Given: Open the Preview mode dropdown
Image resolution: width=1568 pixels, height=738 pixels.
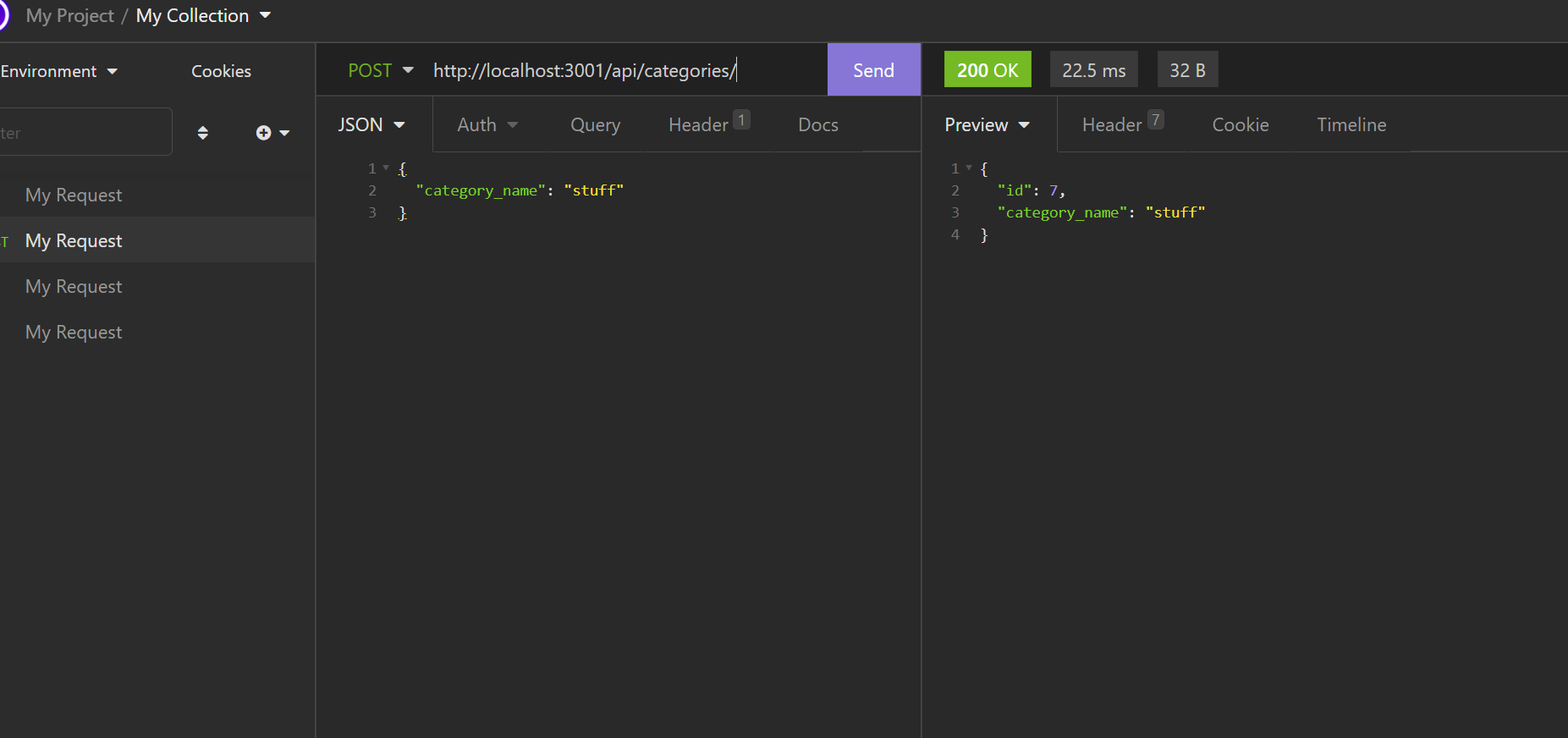Looking at the screenshot, I should (987, 124).
